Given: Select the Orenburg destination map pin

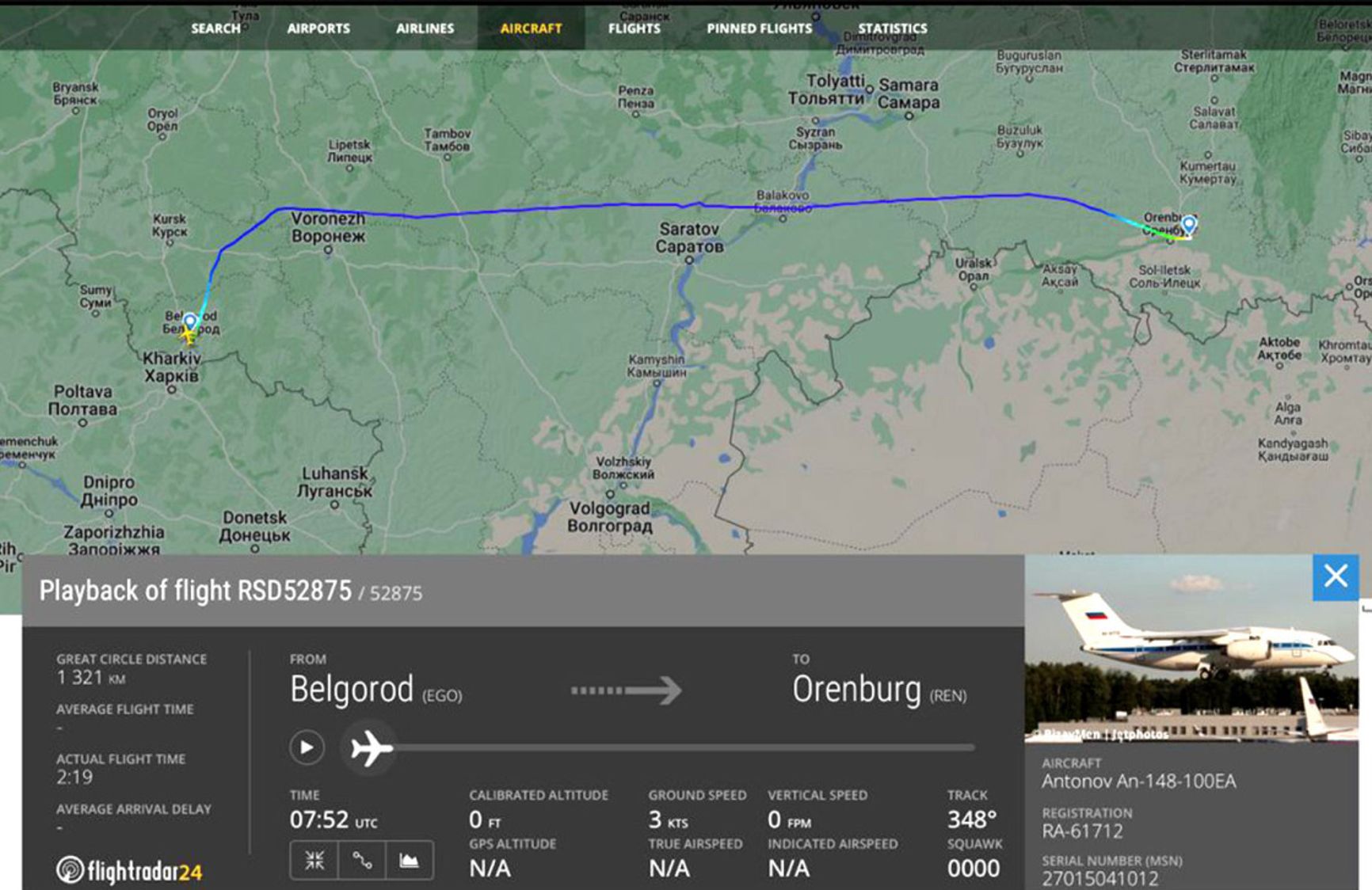Looking at the screenshot, I should (1188, 224).
